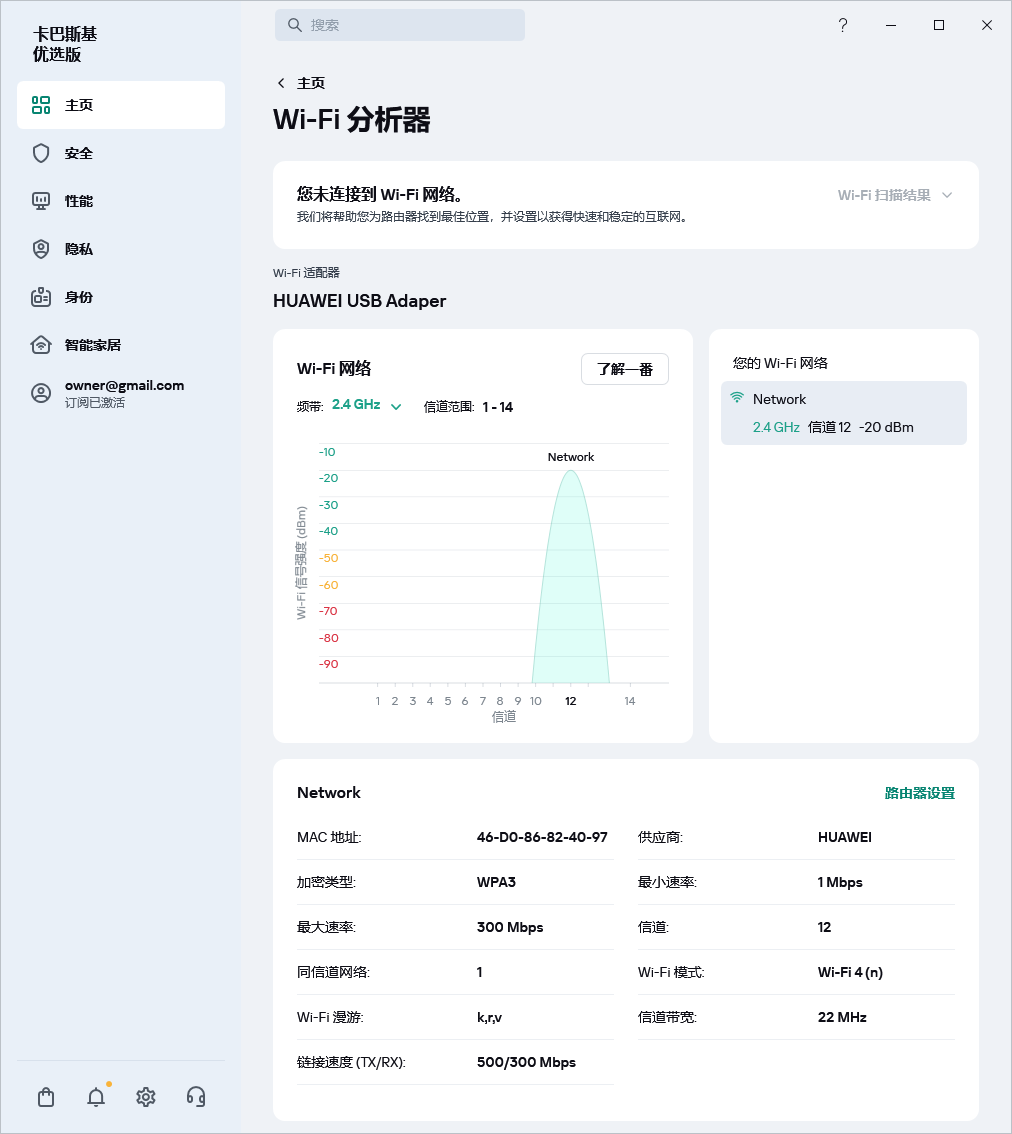Expand the Wi-Fi 扫描结果 dropdown
This screenshot has width=1012, height=1134.
pos(894,195)
